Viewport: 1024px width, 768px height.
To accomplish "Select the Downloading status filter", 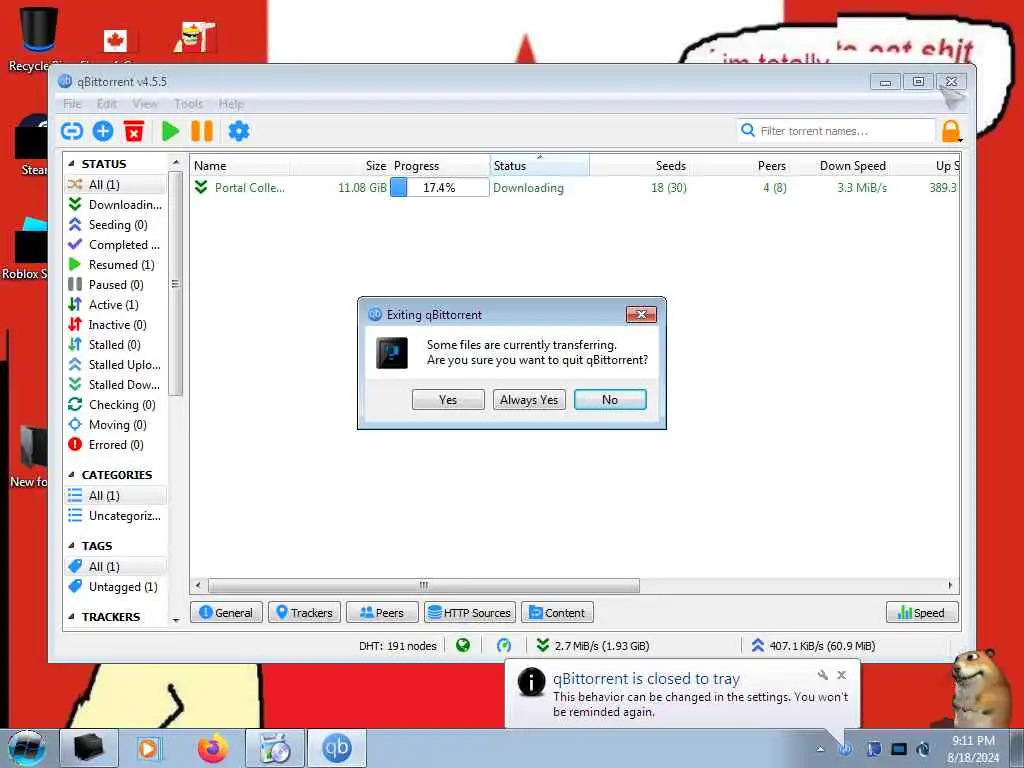I will point(116,204).
